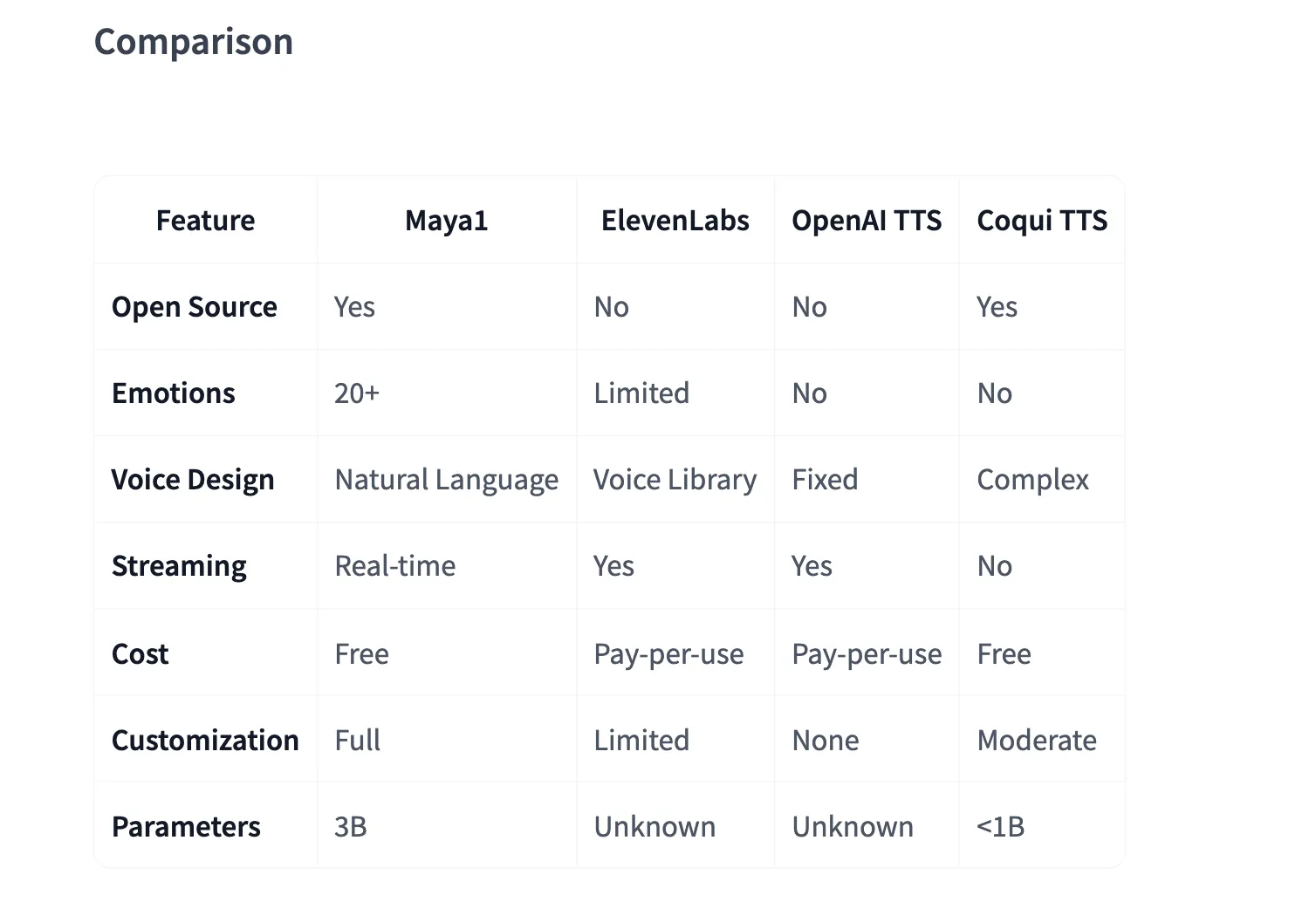Click the Voice Design row label
Image resolution: width=1316 pixels, height=902 pixels.
coord(192,480)
